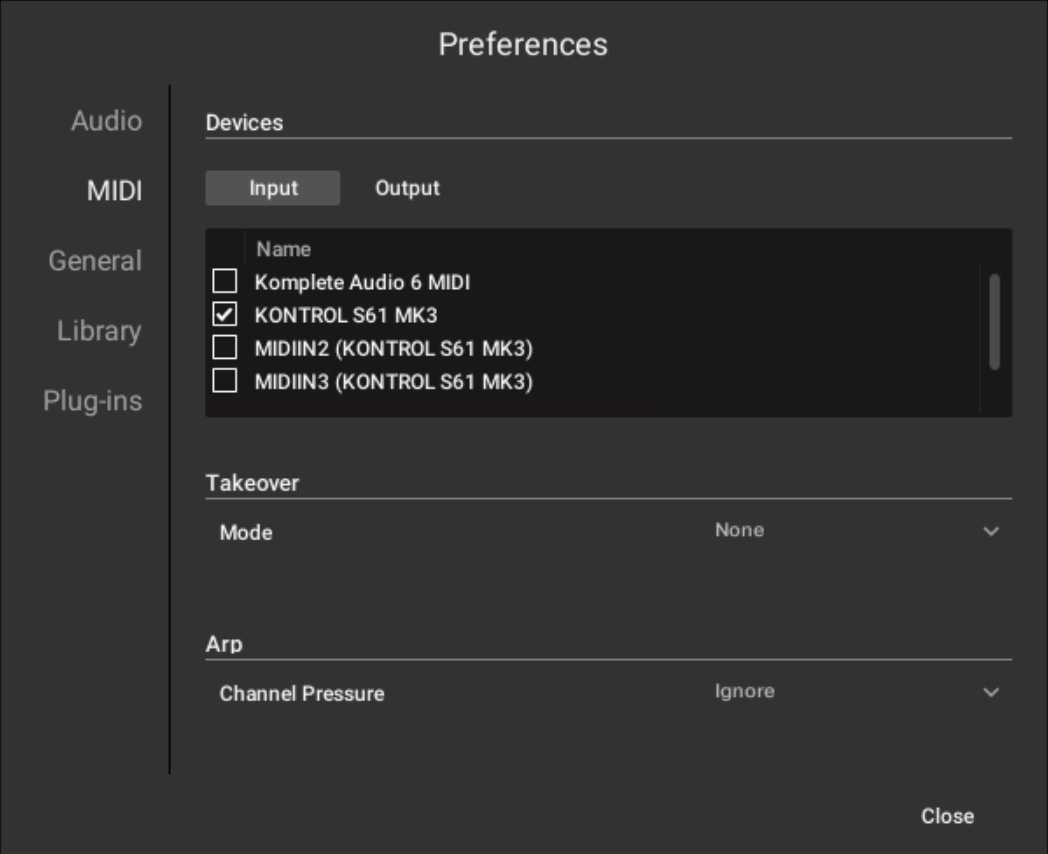Open the MIDI preferences section
1048x854 pixels.
click(x=114, y=189)
